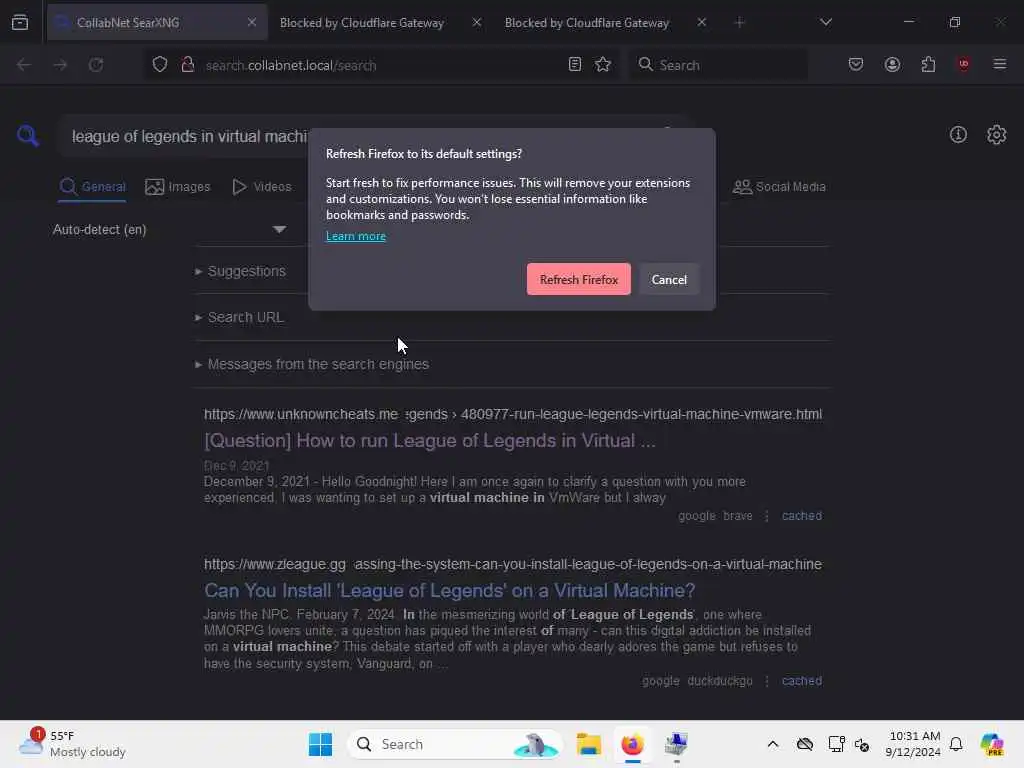1024x768 pixels.
Task: Open the weather widget showing 55°F
Action: 72,744
